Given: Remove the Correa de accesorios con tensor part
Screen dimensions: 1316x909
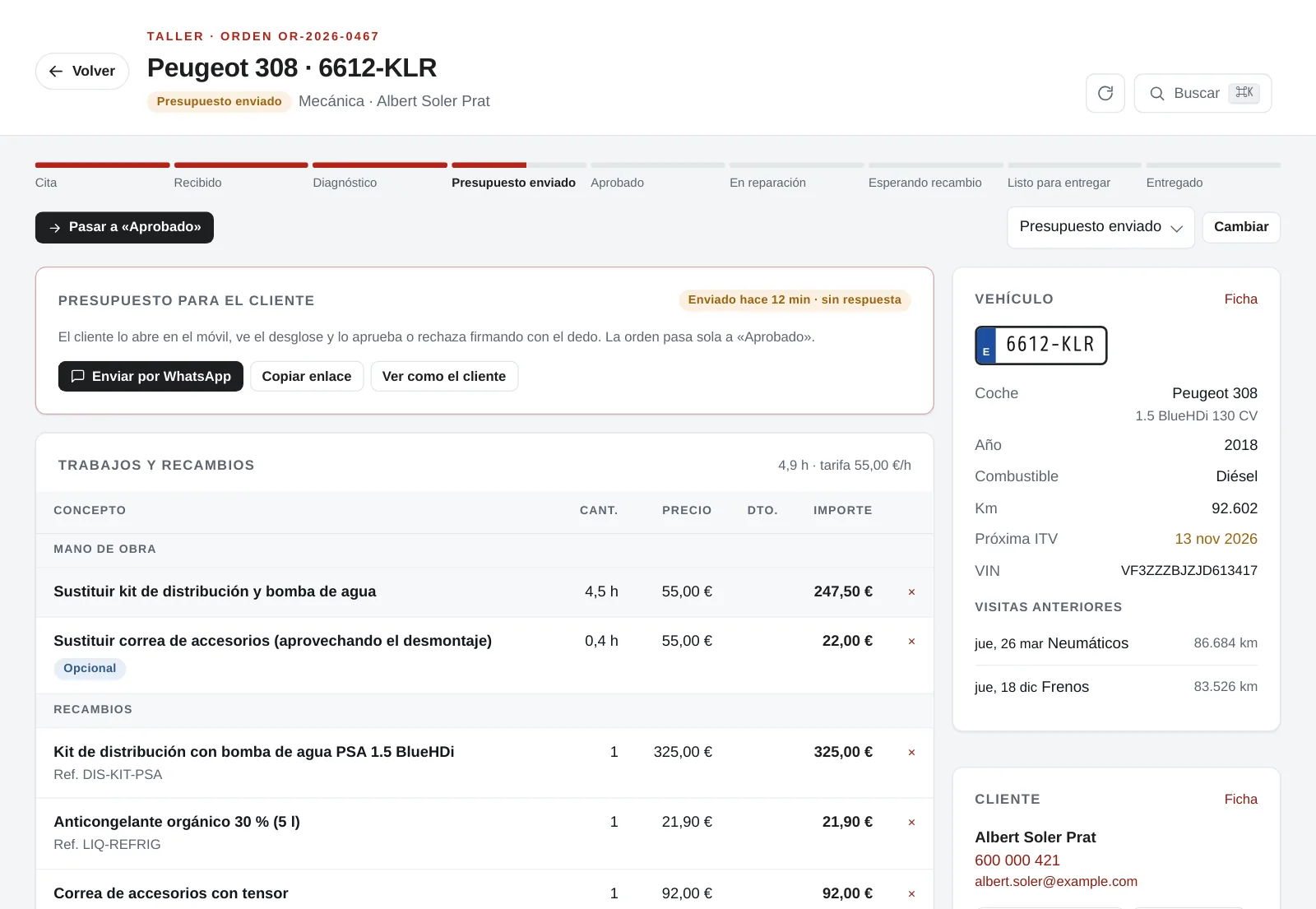Looking at the screenshot, I should pyautogui.click(x=911, y=894).
